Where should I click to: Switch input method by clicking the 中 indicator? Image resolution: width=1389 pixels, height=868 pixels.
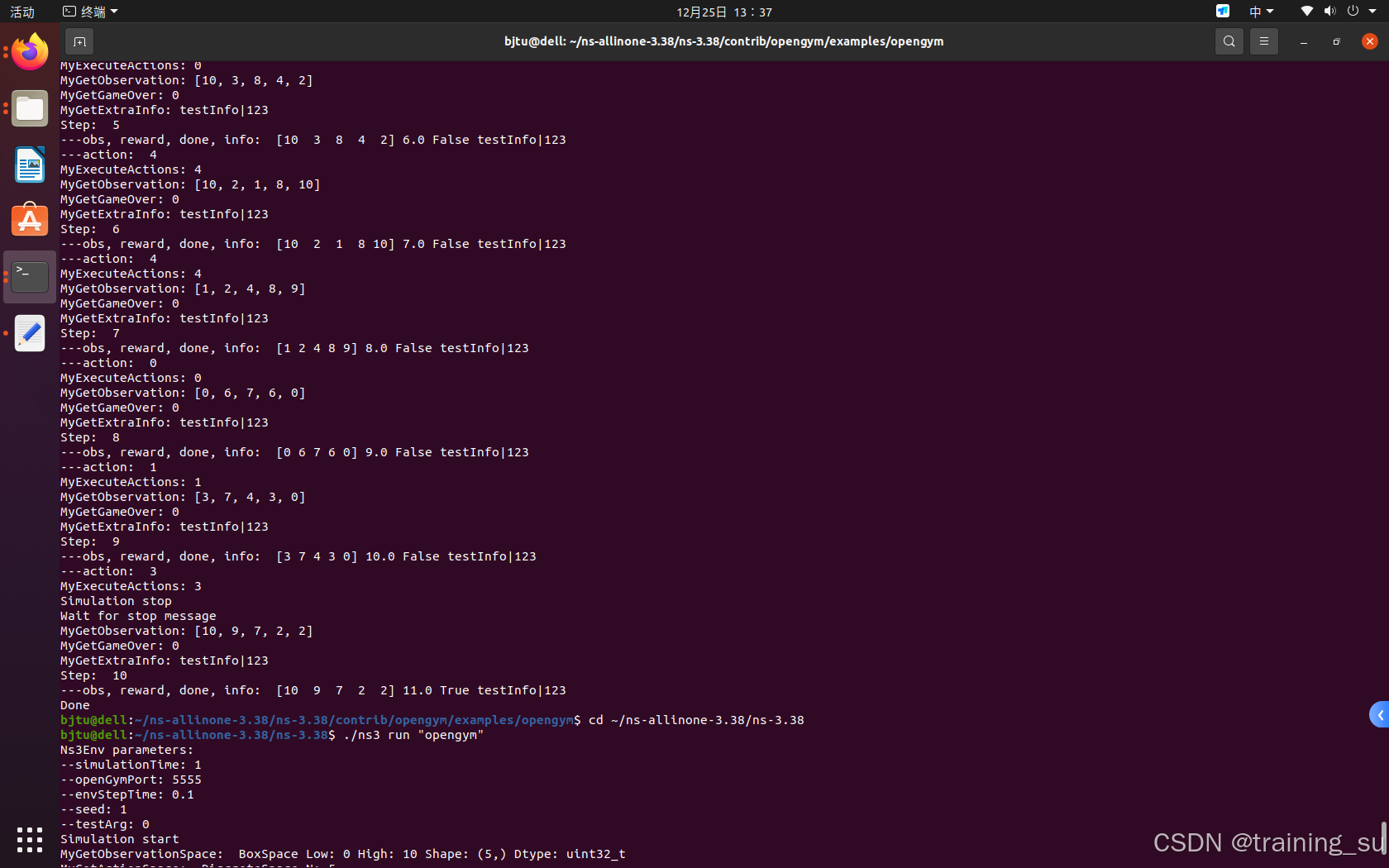coord(1254,11)
